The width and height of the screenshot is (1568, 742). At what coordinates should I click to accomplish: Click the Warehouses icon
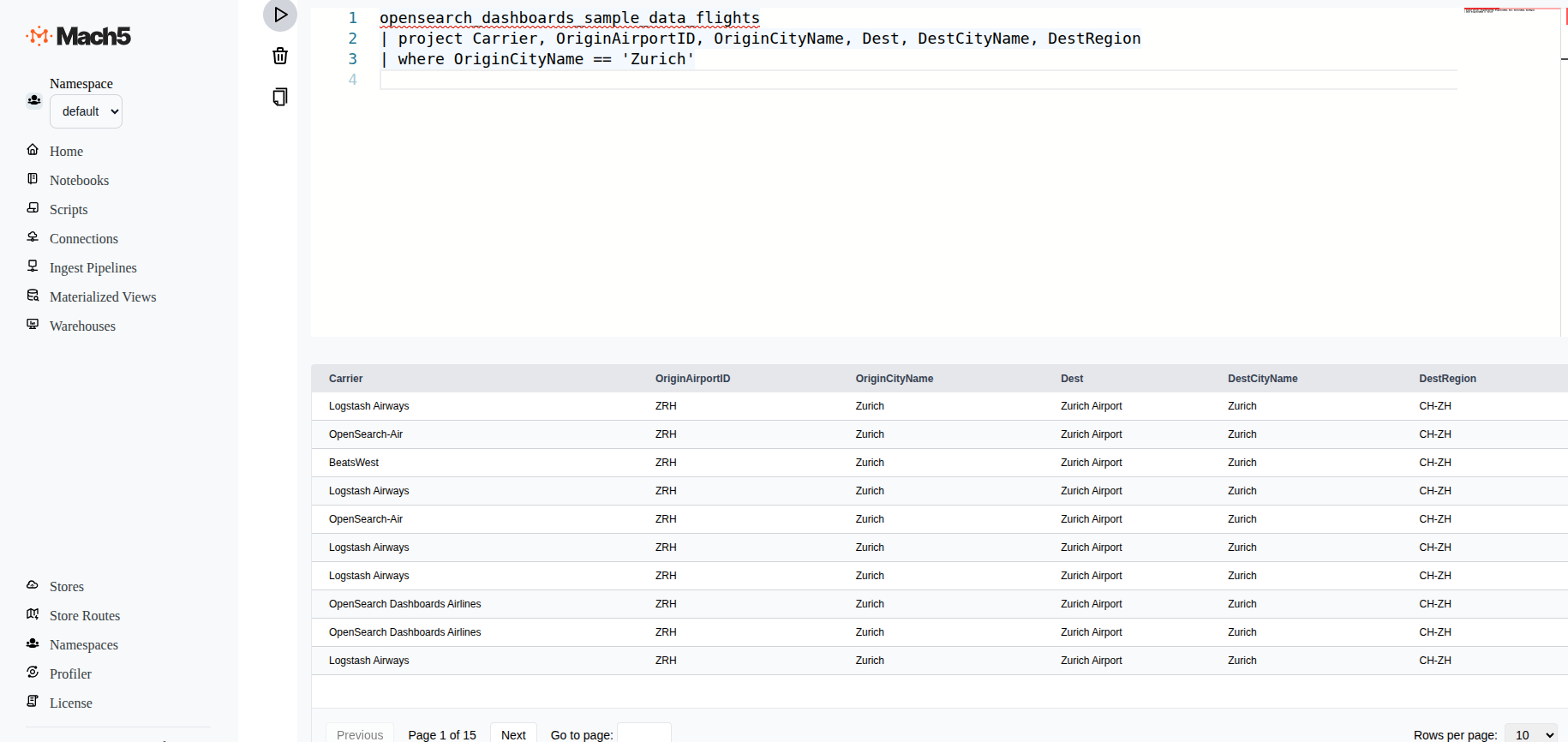[x=33, y=325]
